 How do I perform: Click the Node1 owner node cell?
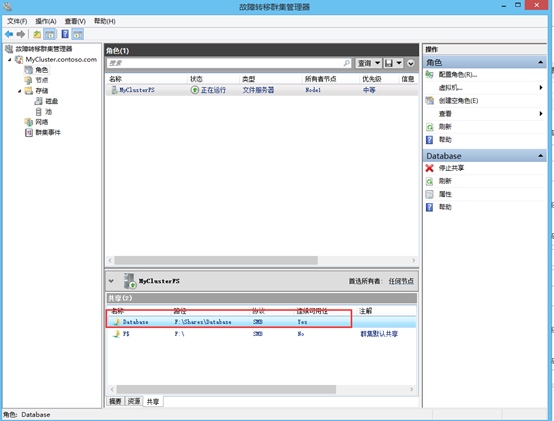coord(313,90)
